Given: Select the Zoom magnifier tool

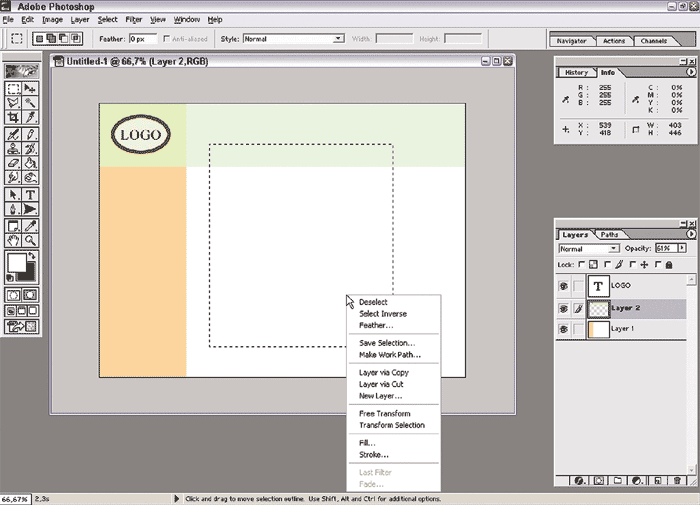Looking at the screenshot, I should pyautogui.click(x=31, y=241).
